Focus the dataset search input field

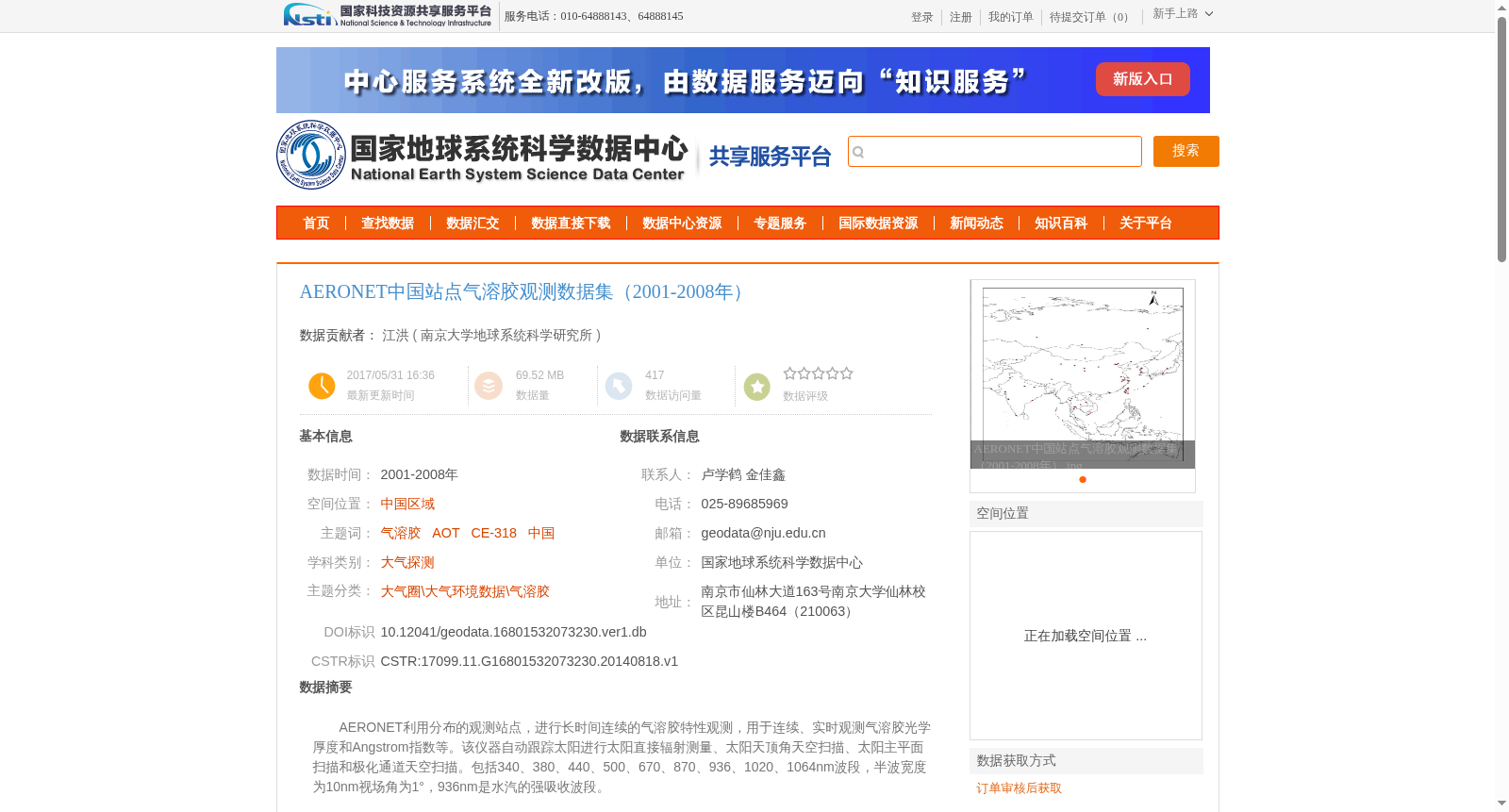[x=994, y=152]
